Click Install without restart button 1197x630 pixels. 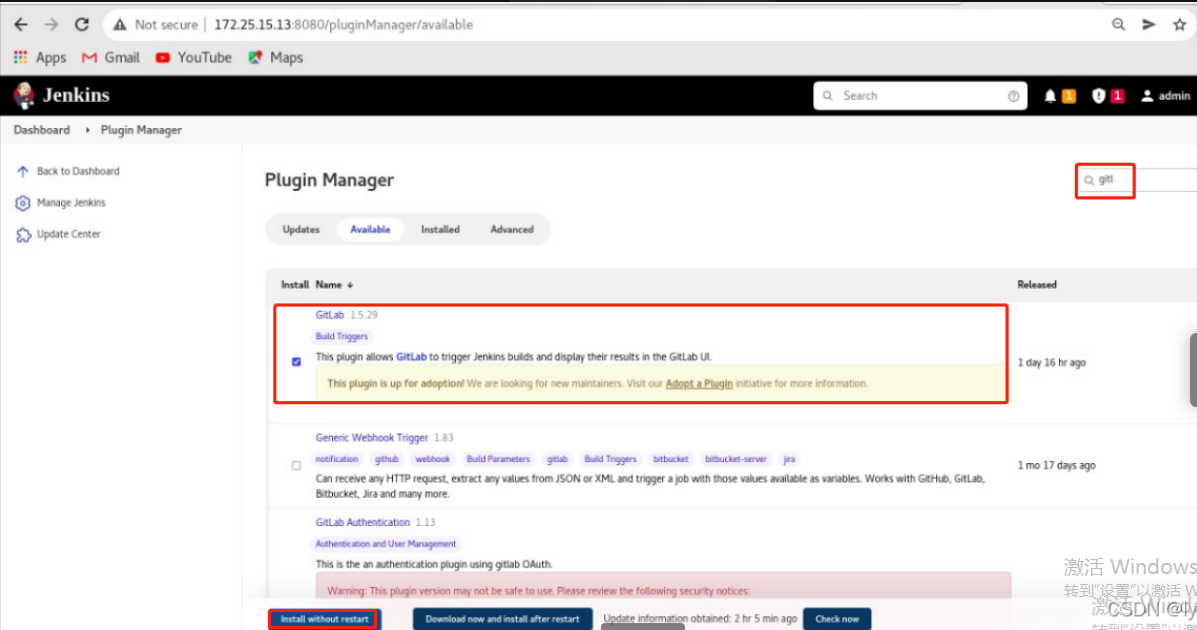click(324, 619)
